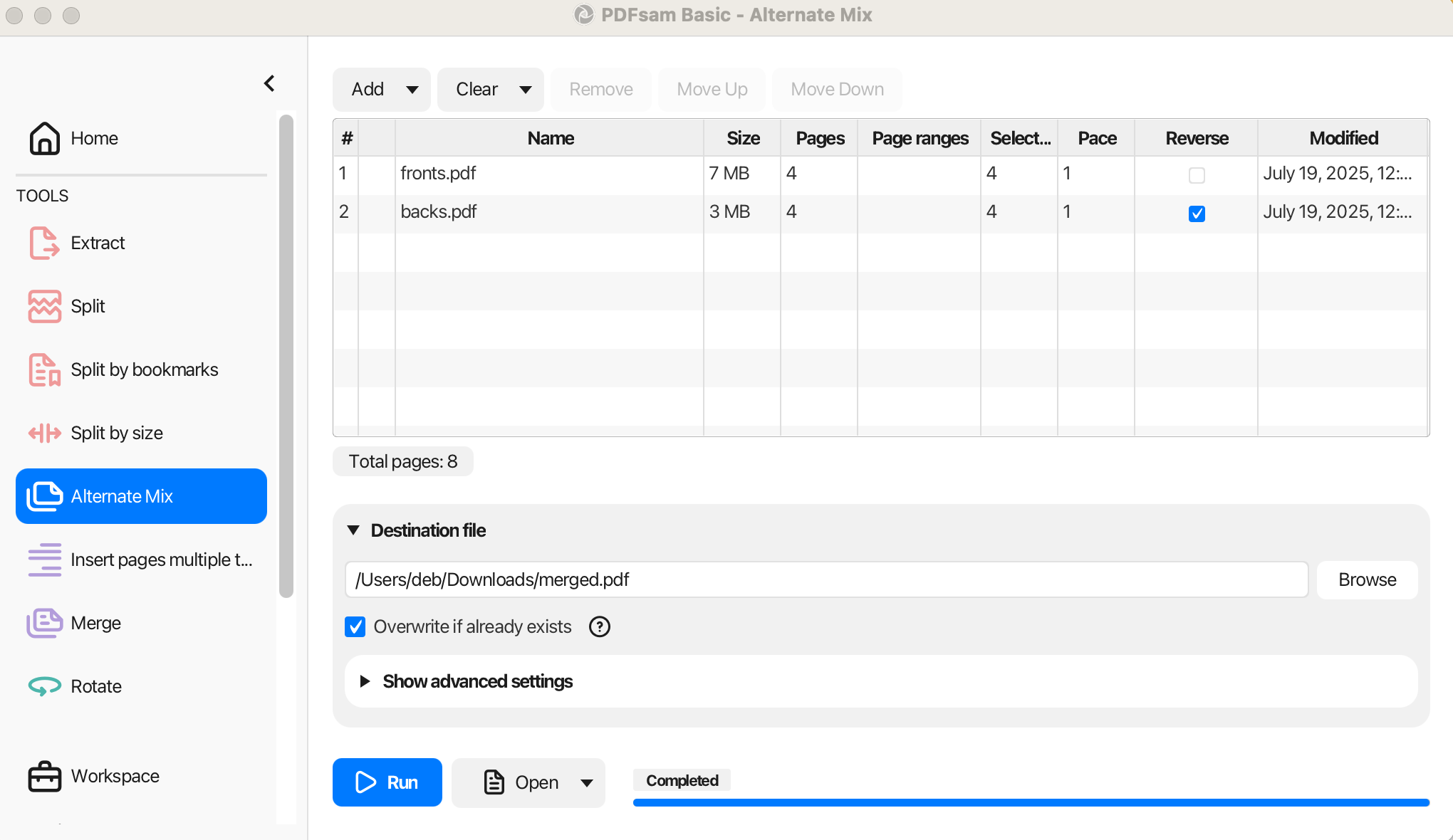
Task: Click the help icon beside Overwrite option
Action: (x=600, y=626)
